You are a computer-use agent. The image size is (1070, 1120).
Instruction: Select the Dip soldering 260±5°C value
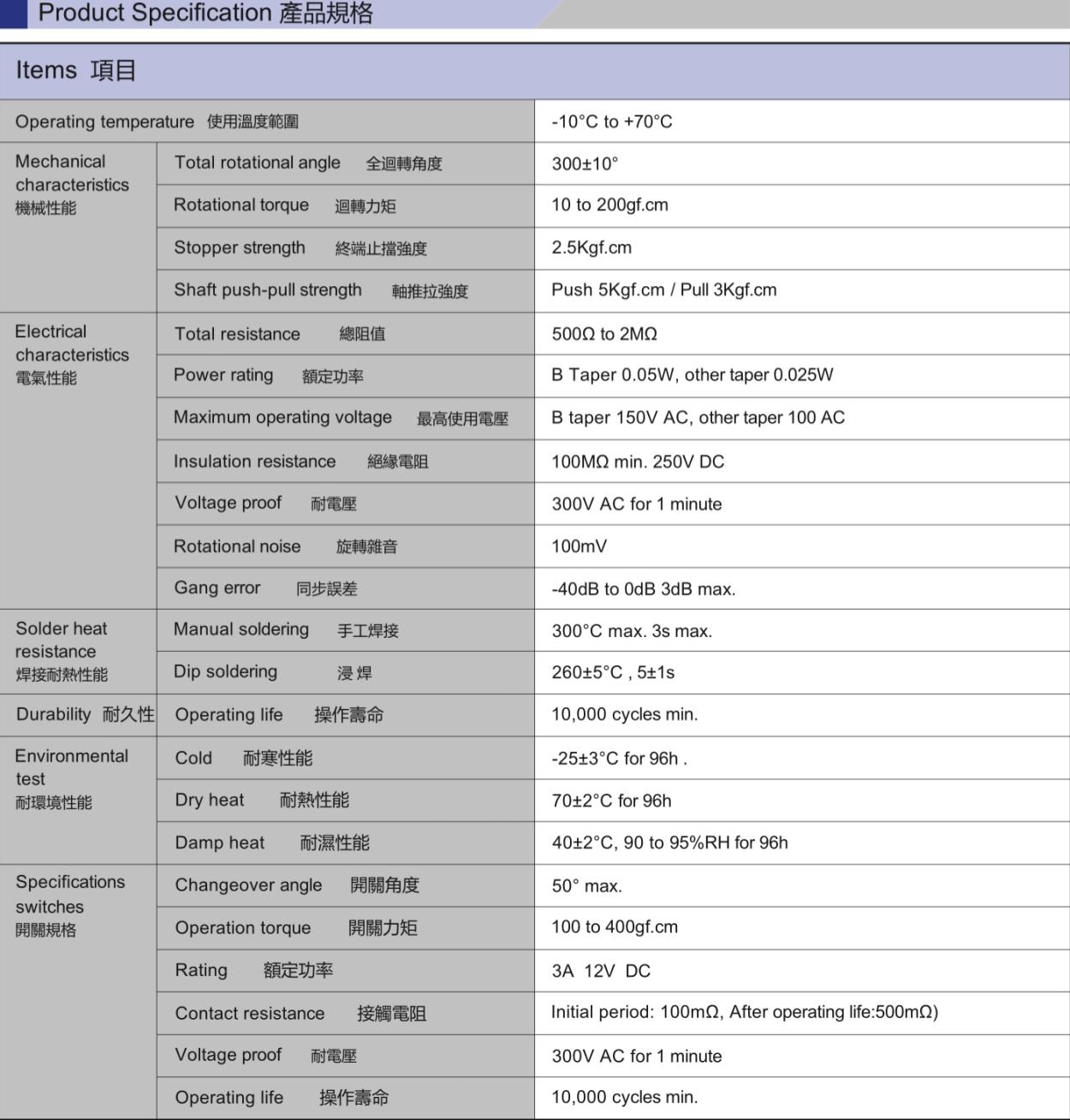(x=613, y=673)
